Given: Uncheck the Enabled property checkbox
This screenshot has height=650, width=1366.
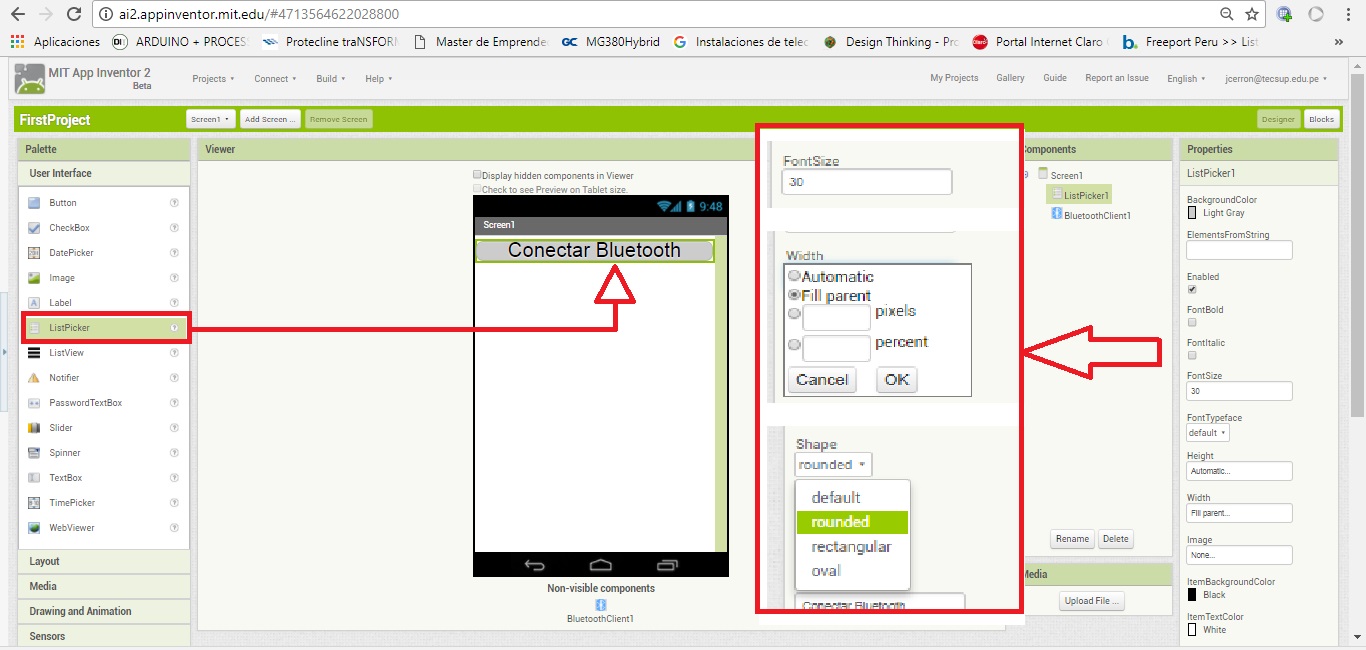Looking at the screenshot, I should point(1192,289).
